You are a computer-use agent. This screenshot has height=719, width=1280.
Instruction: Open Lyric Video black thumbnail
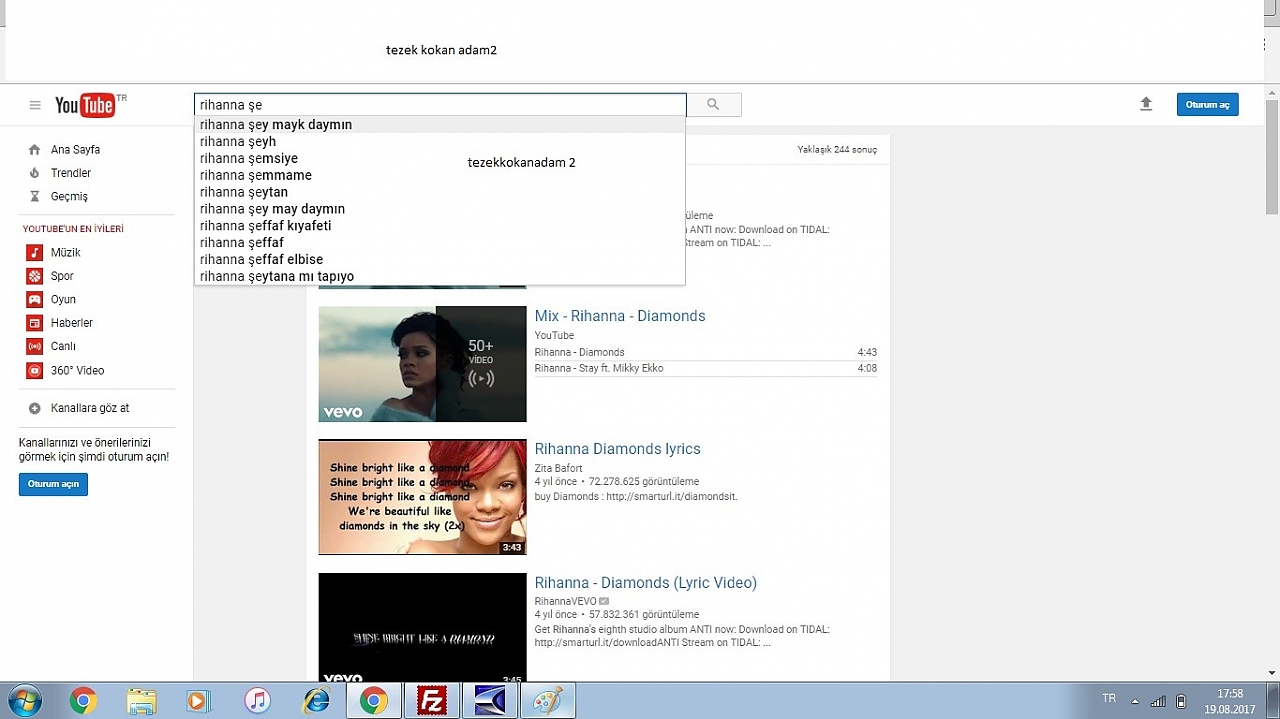click(x=422, y=628)
